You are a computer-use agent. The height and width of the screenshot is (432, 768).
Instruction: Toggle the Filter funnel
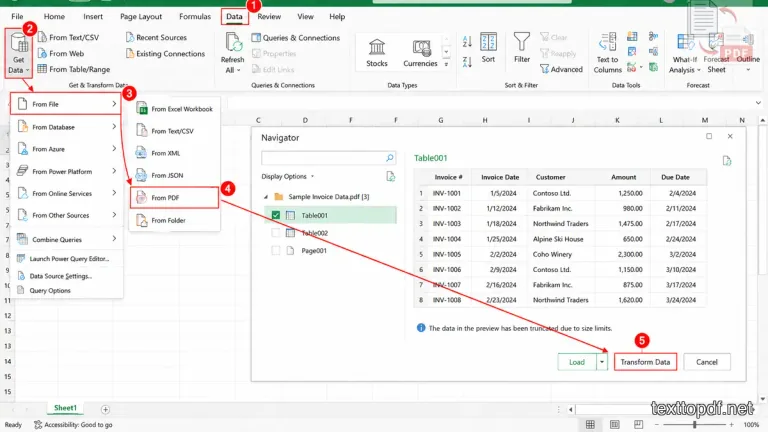point(522,48)
